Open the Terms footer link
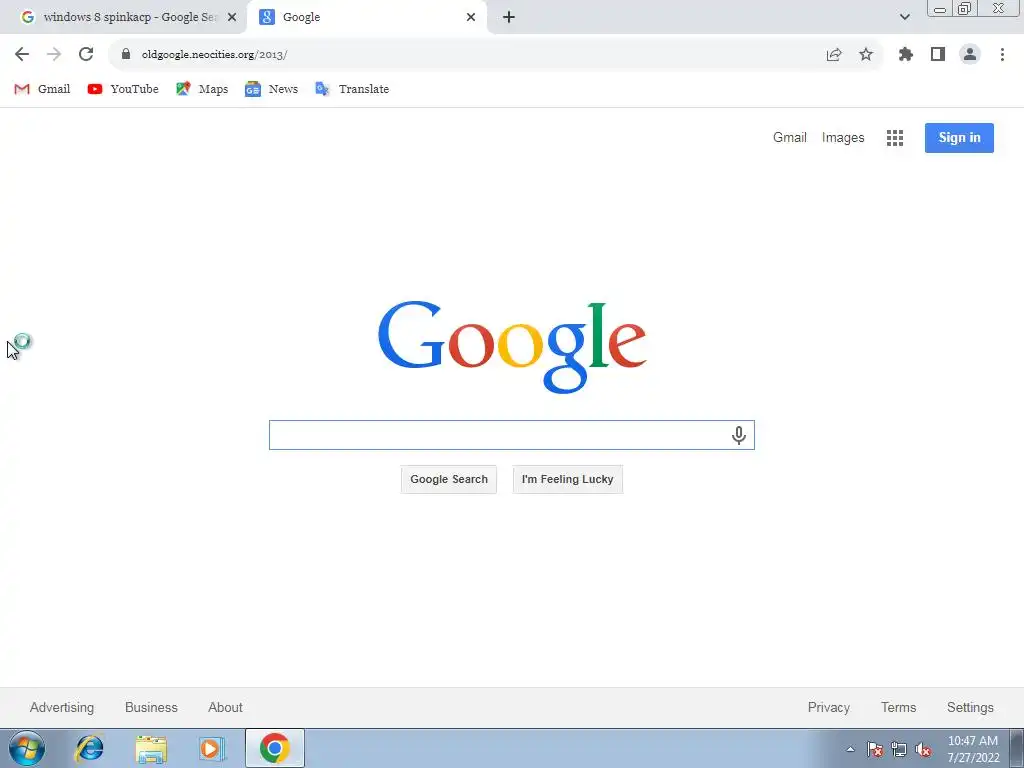1024x768 pixels. tap(898, 707)
